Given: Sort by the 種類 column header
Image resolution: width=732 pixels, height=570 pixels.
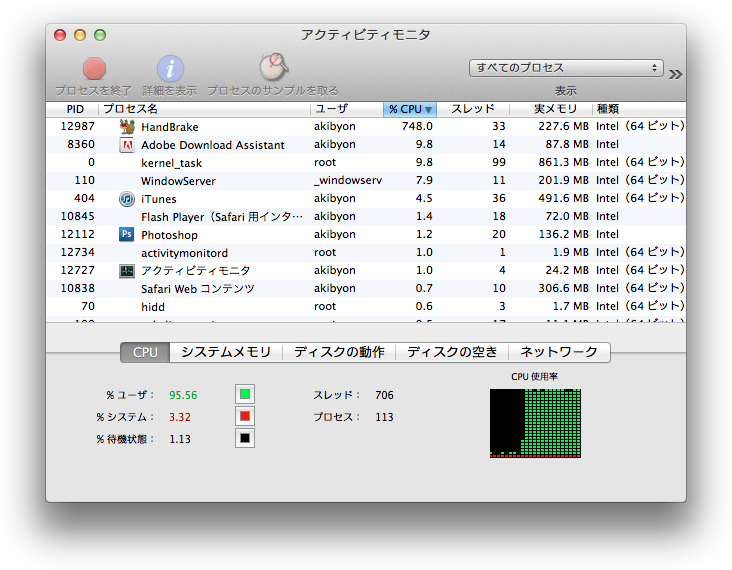Looking at the screenshot, I should 639,109.
